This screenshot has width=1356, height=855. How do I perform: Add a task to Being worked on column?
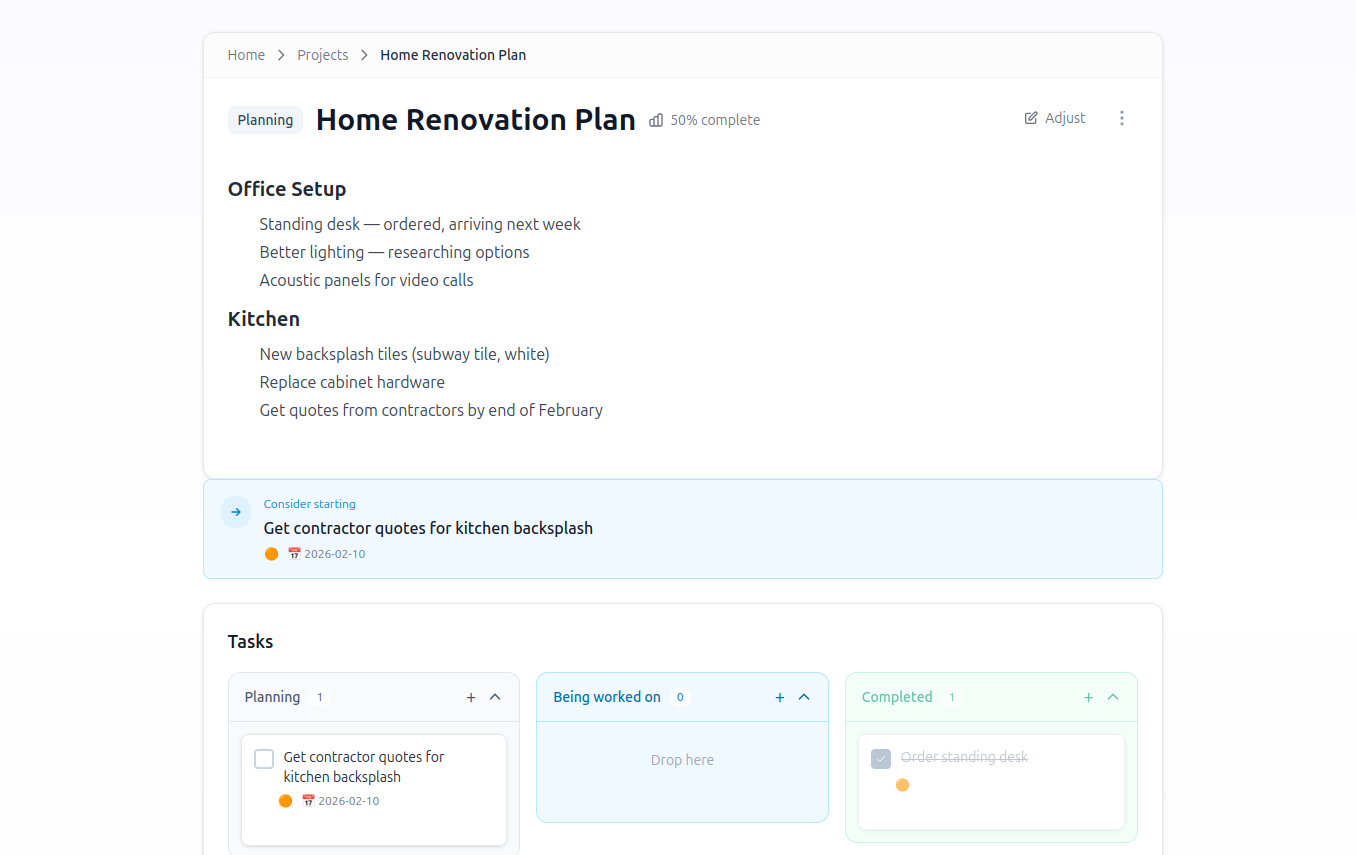tap(780, 697)
